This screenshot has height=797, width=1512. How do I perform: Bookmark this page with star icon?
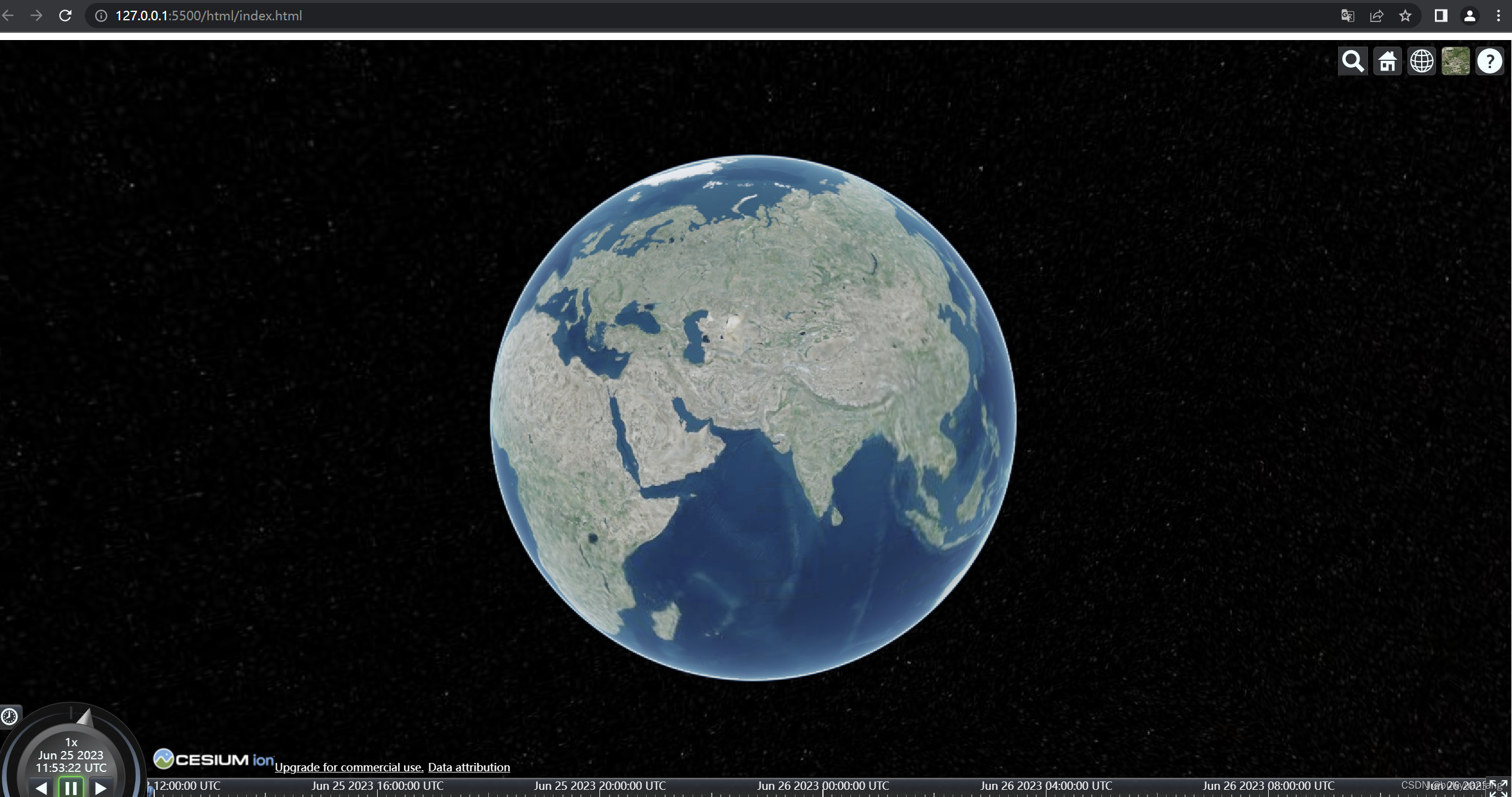1405,16
